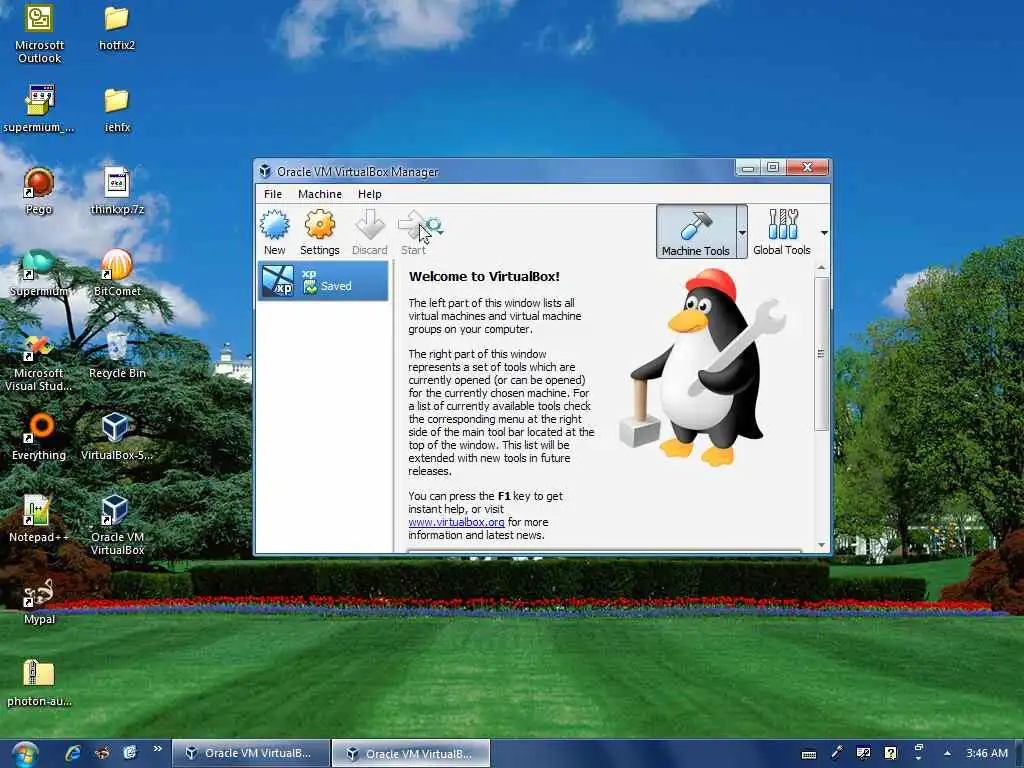The height and width of the screenshot is (768, 1024).
Task: Expand the quick launch overflow chevron
Action: point(157,748)
